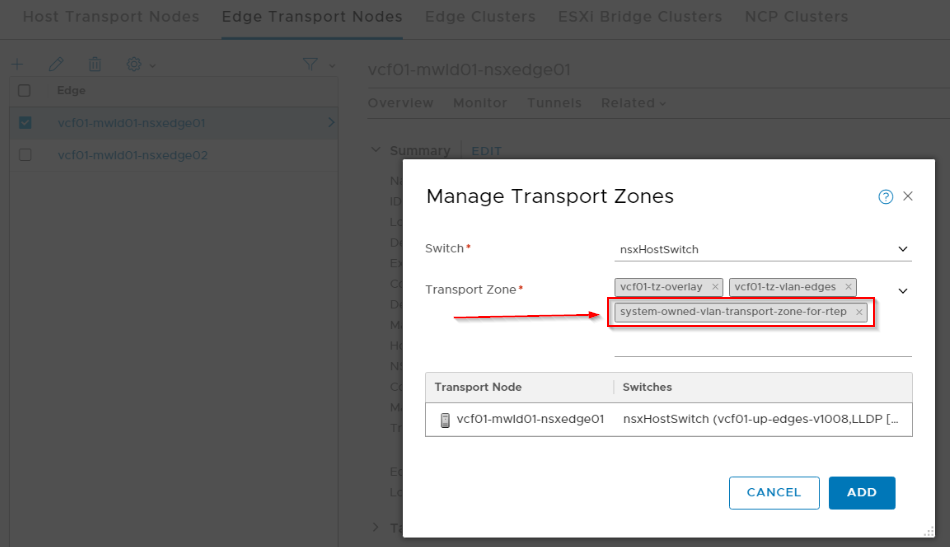Collapse the Summary section expander

click(x=376, y=150)
